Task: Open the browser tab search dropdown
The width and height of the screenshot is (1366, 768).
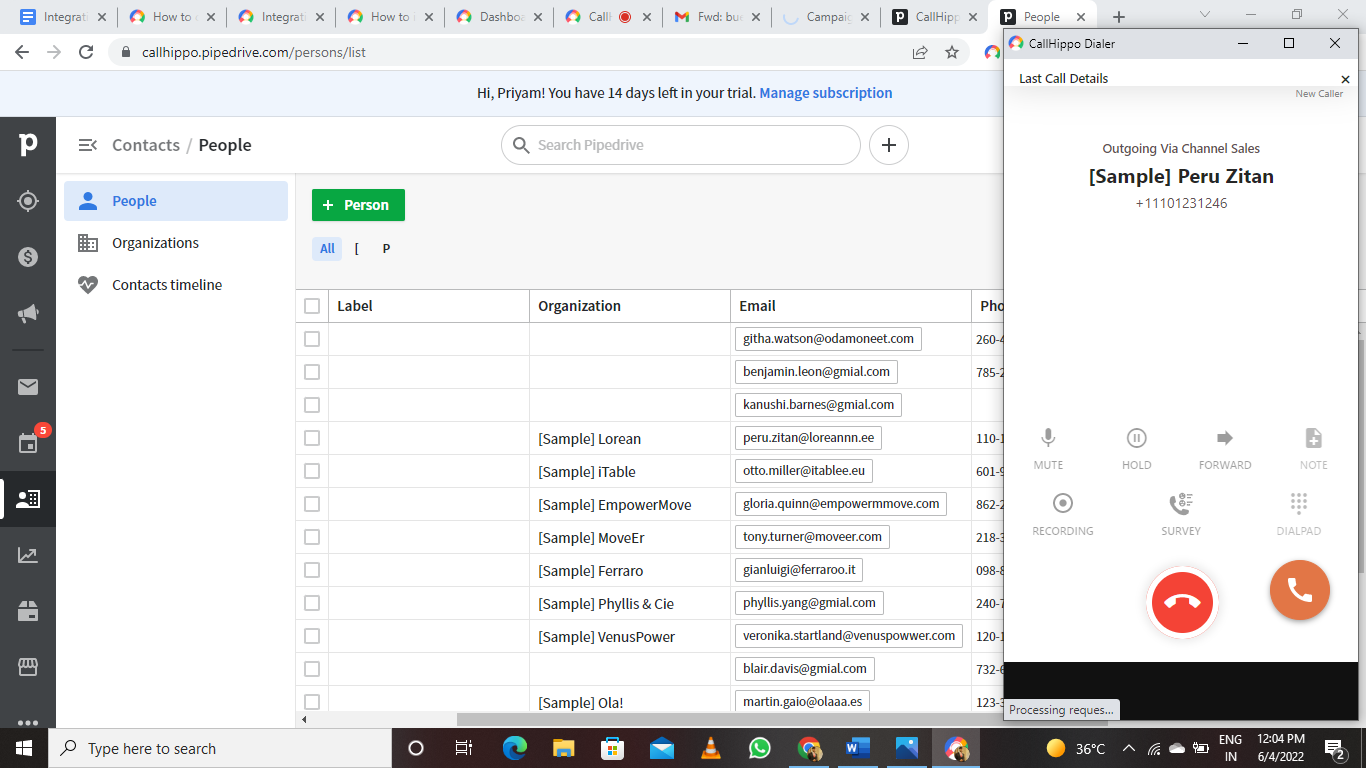Action: [1204, 15]
